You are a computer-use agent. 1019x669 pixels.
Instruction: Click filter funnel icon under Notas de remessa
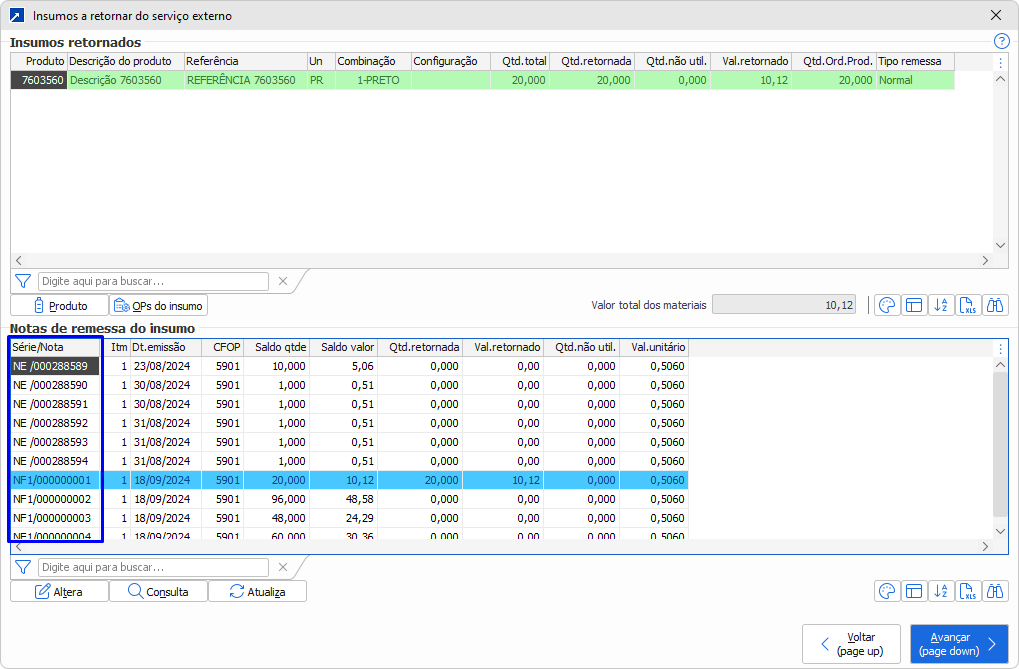click(x=23, y=568)
